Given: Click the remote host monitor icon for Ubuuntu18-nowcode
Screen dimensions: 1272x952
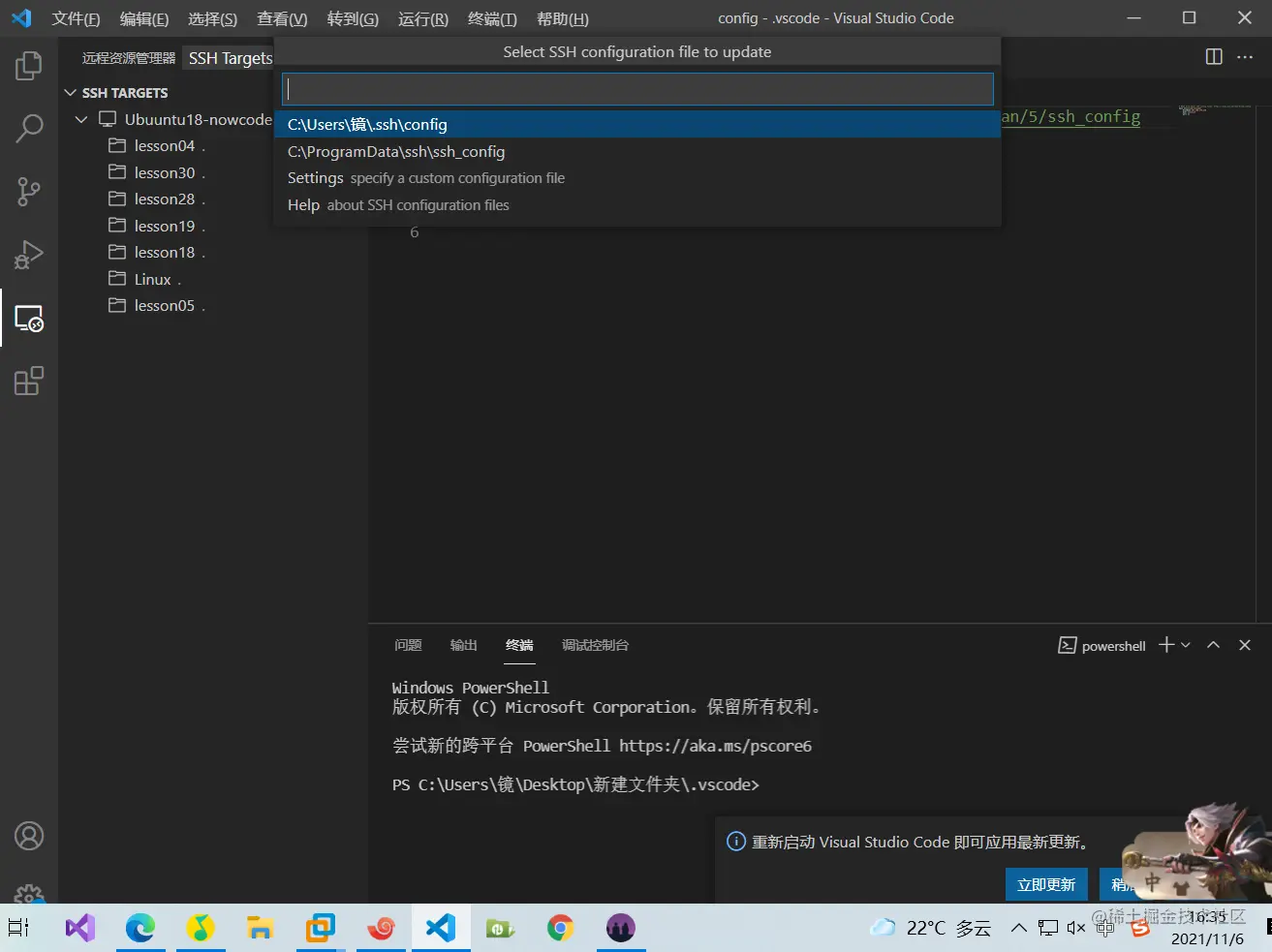Looking at the screenshot, I should point(108,119).
